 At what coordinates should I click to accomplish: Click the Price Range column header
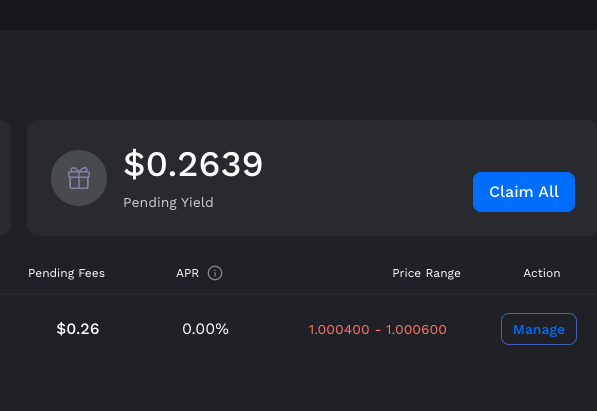point(426,273)
